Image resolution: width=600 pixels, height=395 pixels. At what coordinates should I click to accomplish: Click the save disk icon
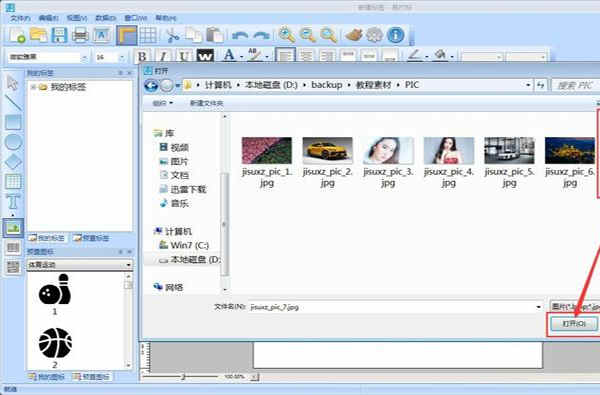(59, 35)
